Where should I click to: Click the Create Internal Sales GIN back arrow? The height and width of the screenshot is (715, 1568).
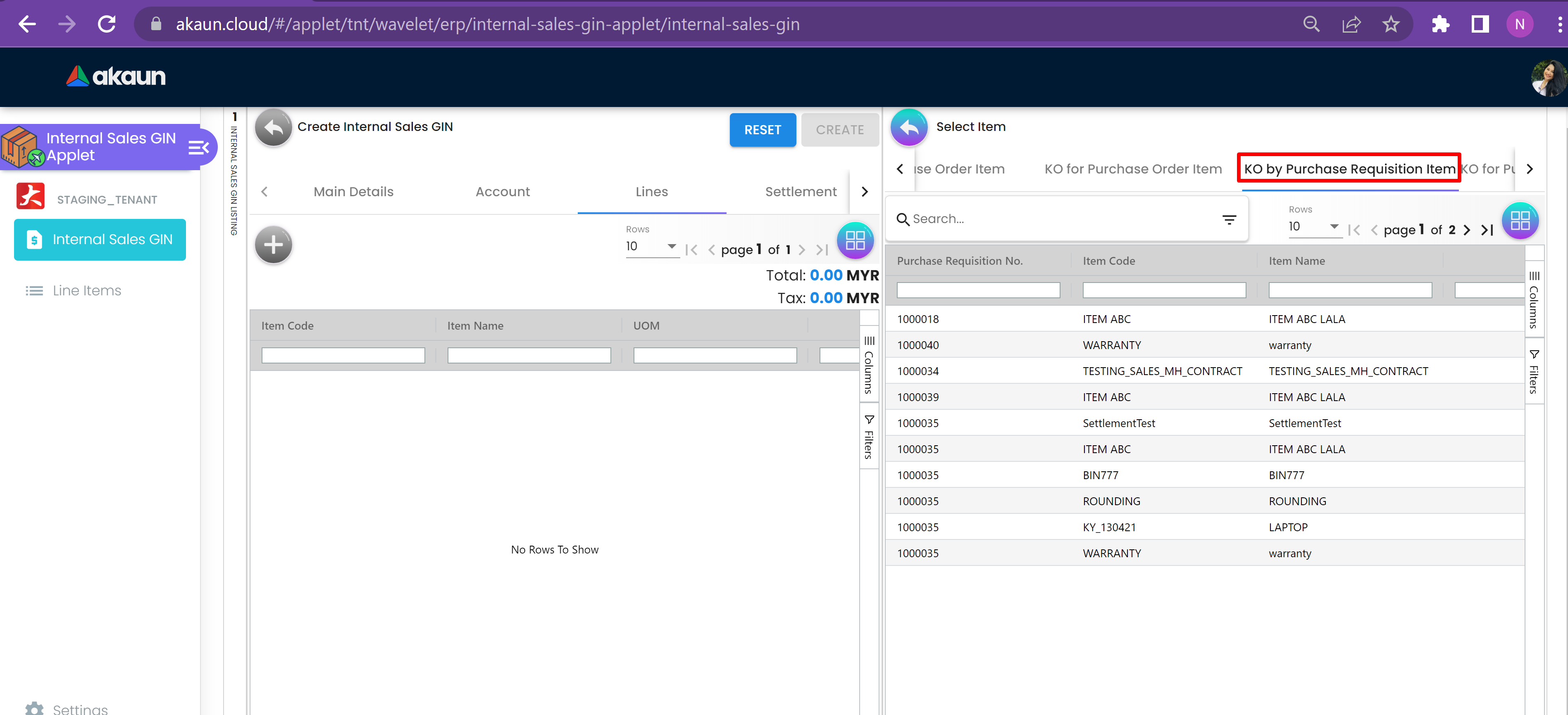(x=273, y=127)
